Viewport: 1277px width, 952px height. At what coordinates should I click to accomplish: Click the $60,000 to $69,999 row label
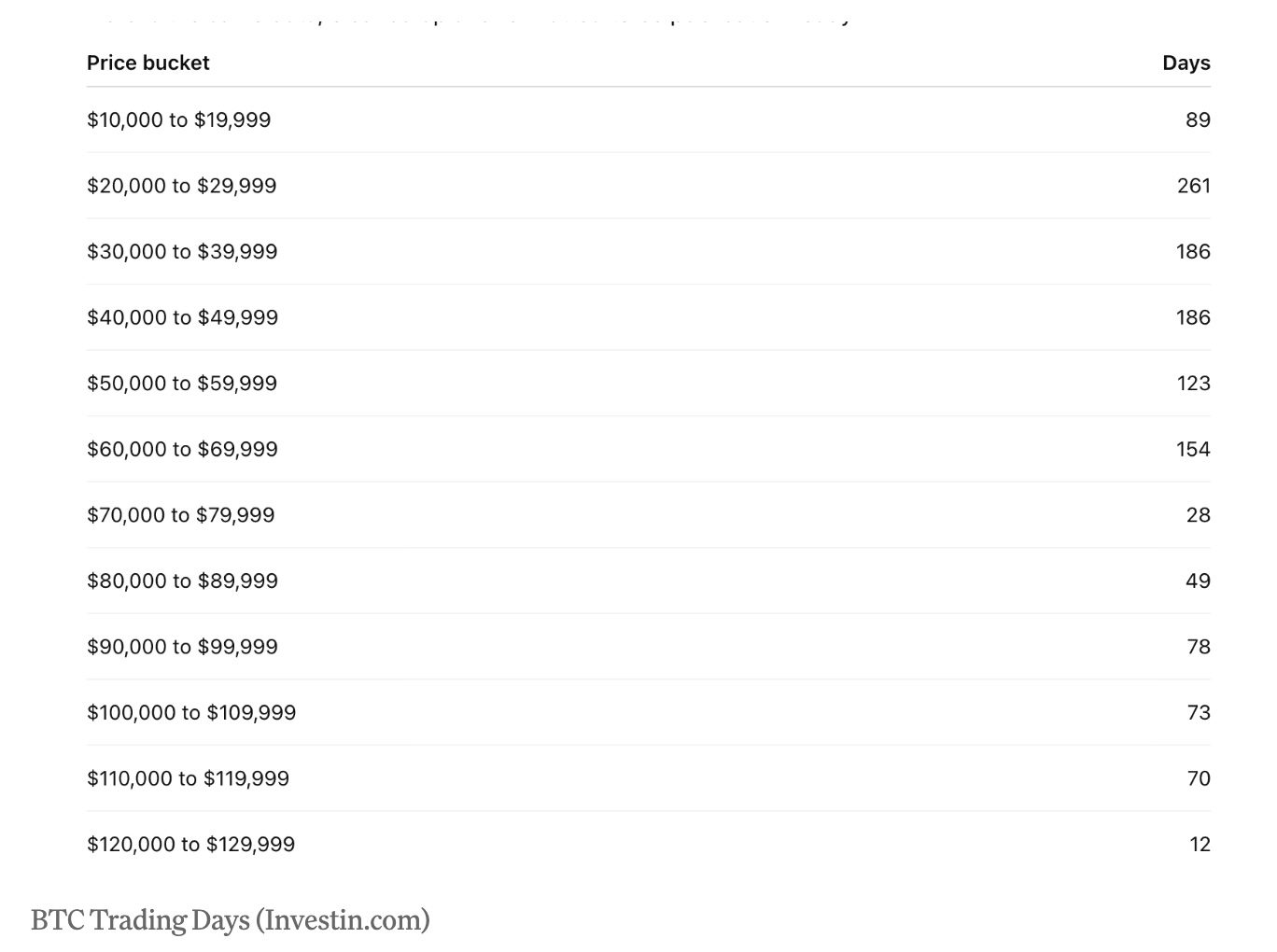pyautogui.click(x=182, y=449)
